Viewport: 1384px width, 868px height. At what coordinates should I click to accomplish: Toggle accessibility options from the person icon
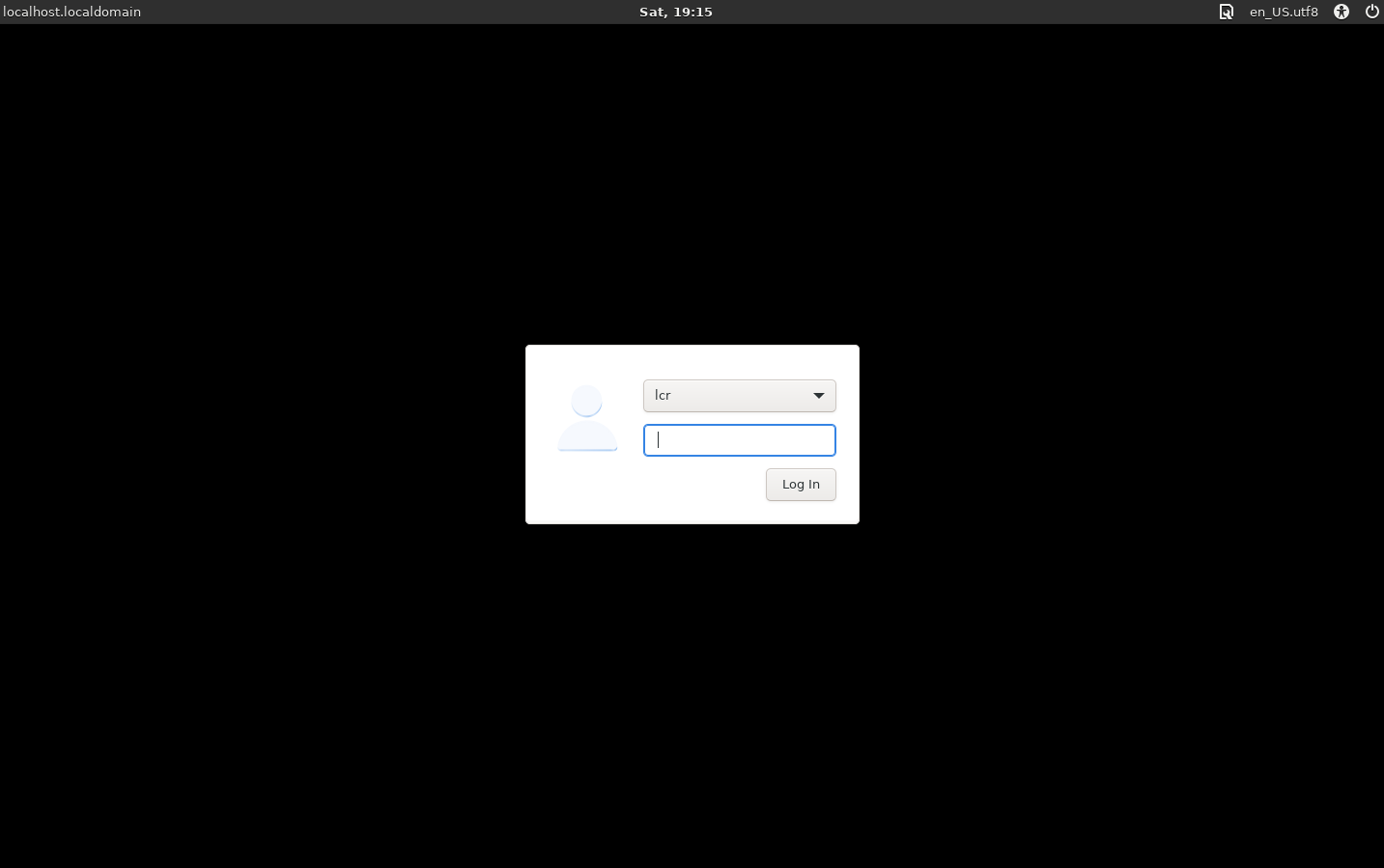click(1342, 12)
